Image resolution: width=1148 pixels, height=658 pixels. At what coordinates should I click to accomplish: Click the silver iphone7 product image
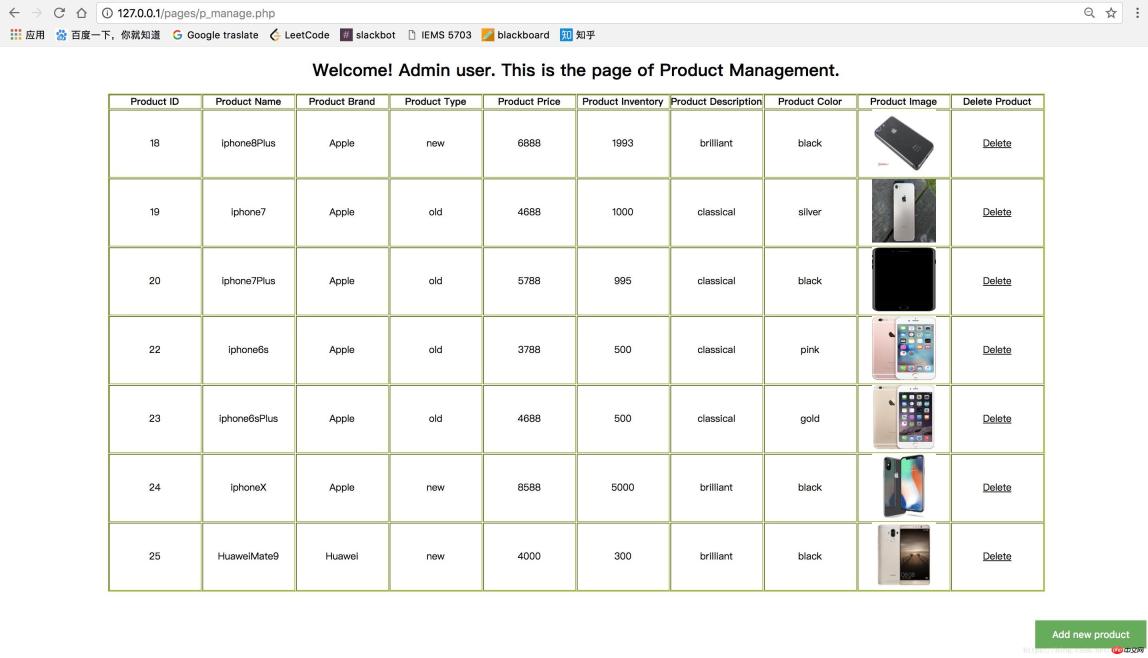pos(903,211)
